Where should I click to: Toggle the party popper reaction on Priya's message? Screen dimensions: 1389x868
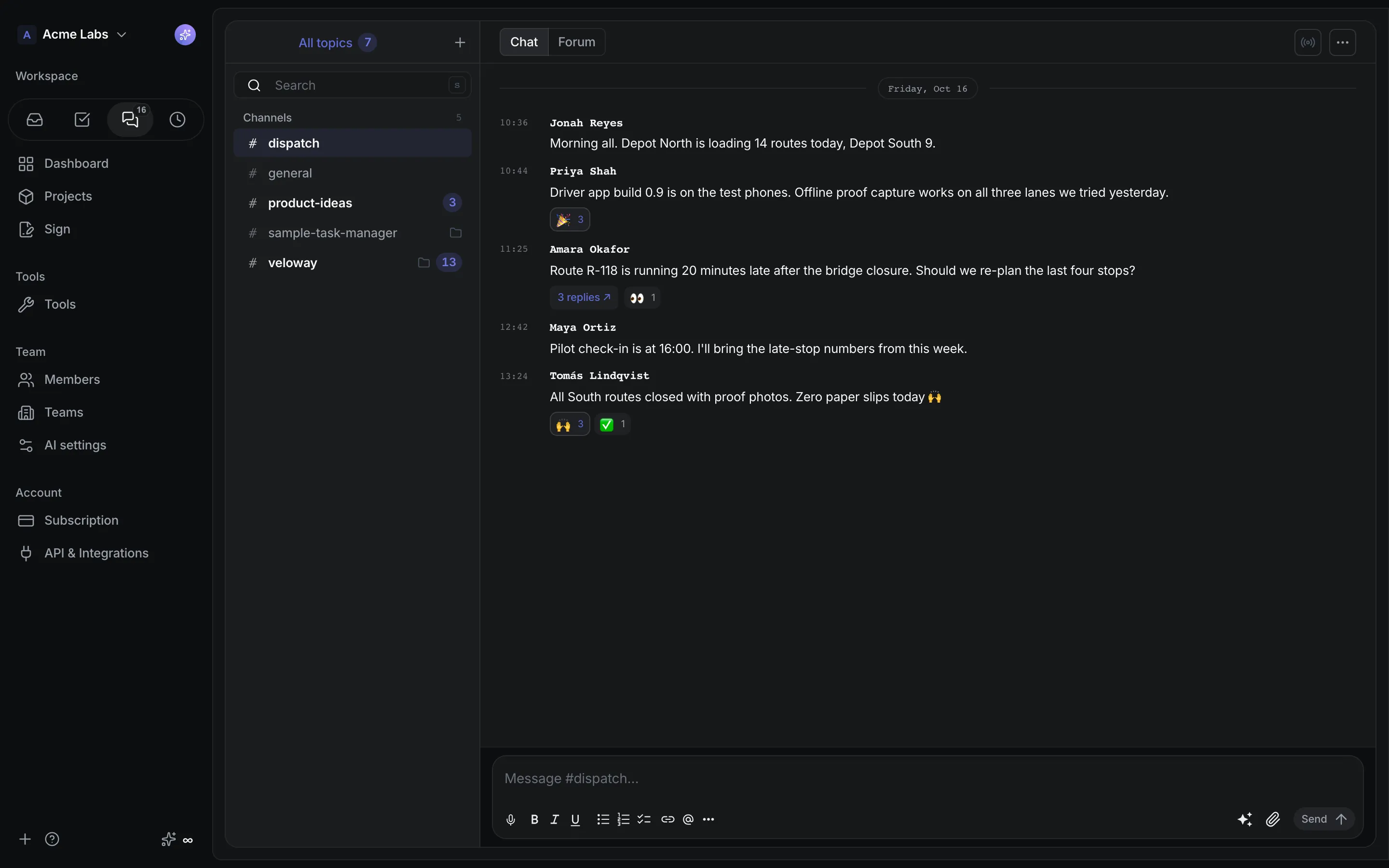click(x=570, y=219)
